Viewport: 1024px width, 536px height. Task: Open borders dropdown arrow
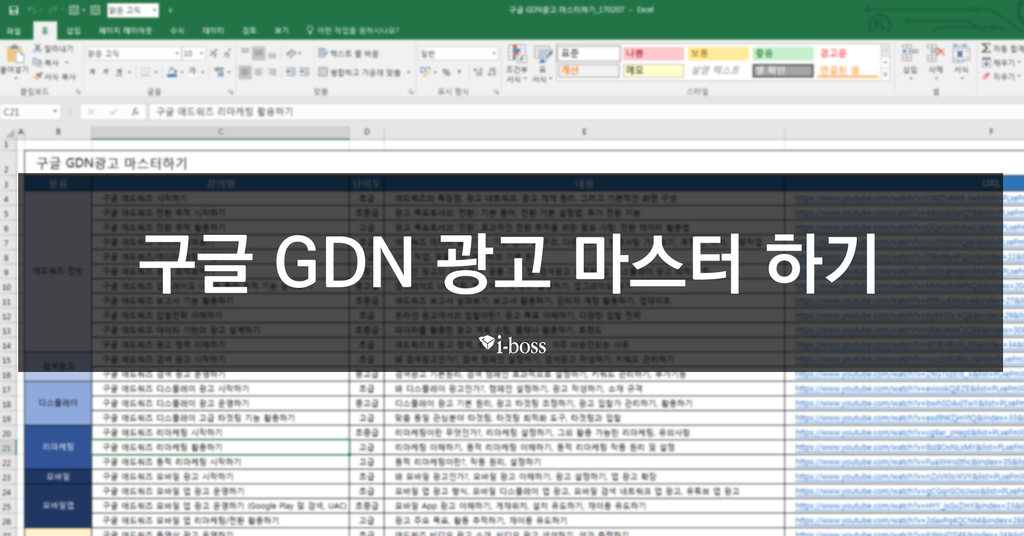click(x=155, y=72)
